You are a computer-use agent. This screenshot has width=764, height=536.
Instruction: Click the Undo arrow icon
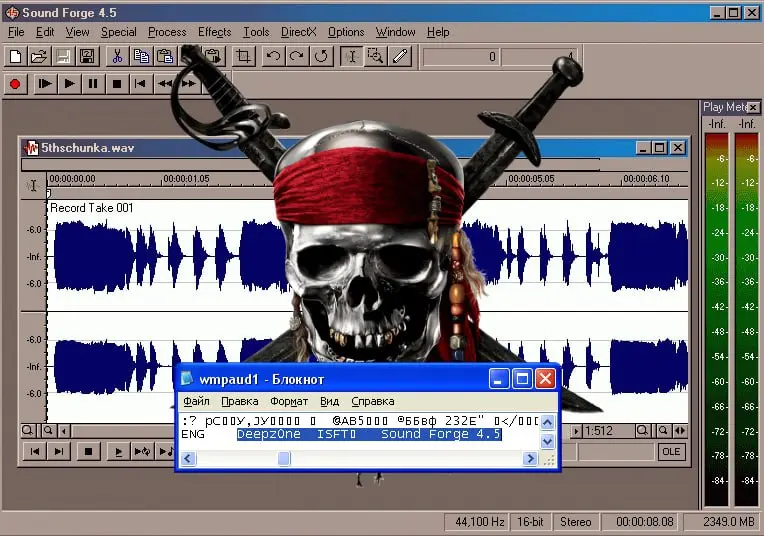point(273,57)
